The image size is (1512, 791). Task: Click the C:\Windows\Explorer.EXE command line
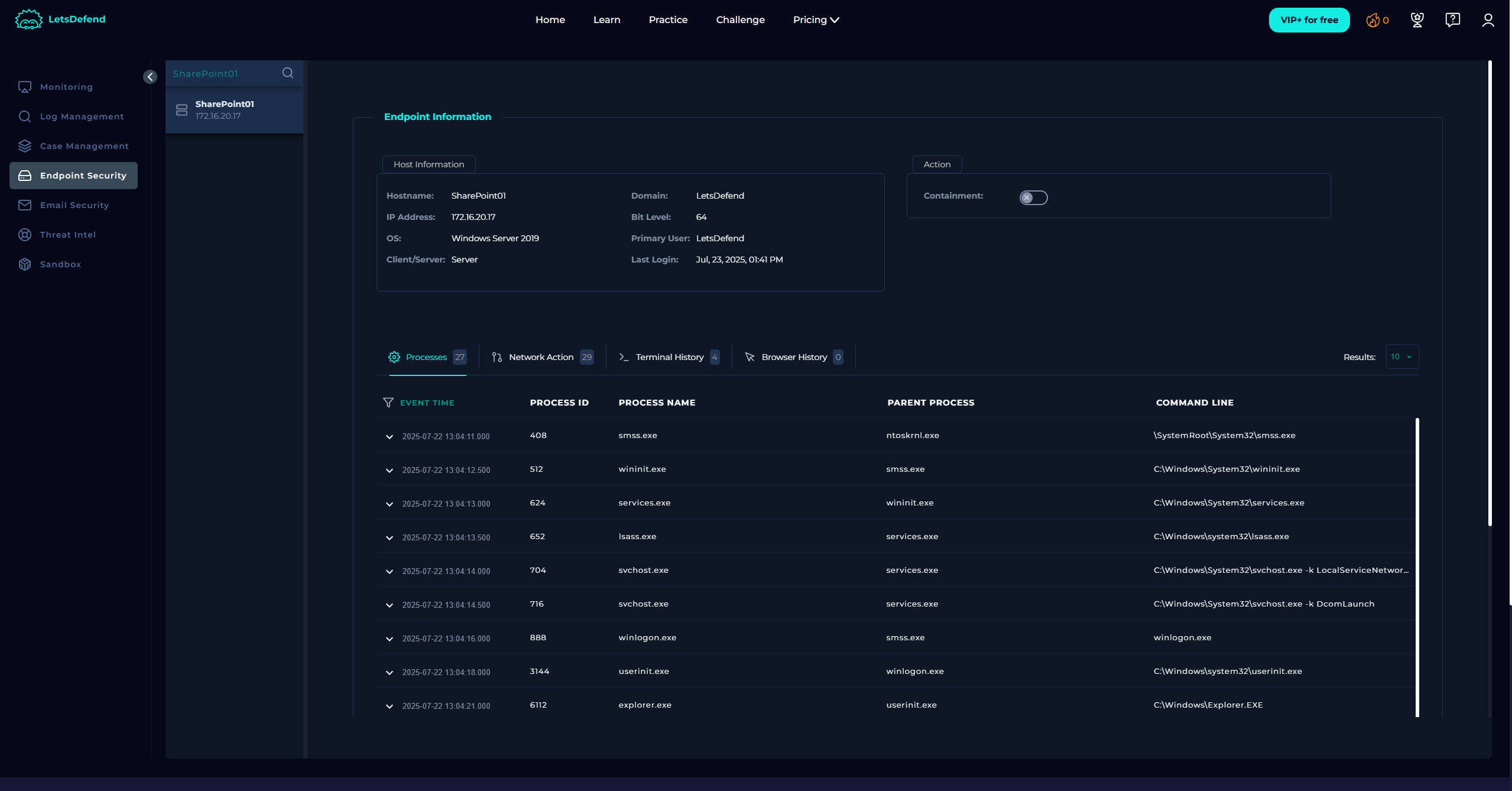[x=1208, y=705]
